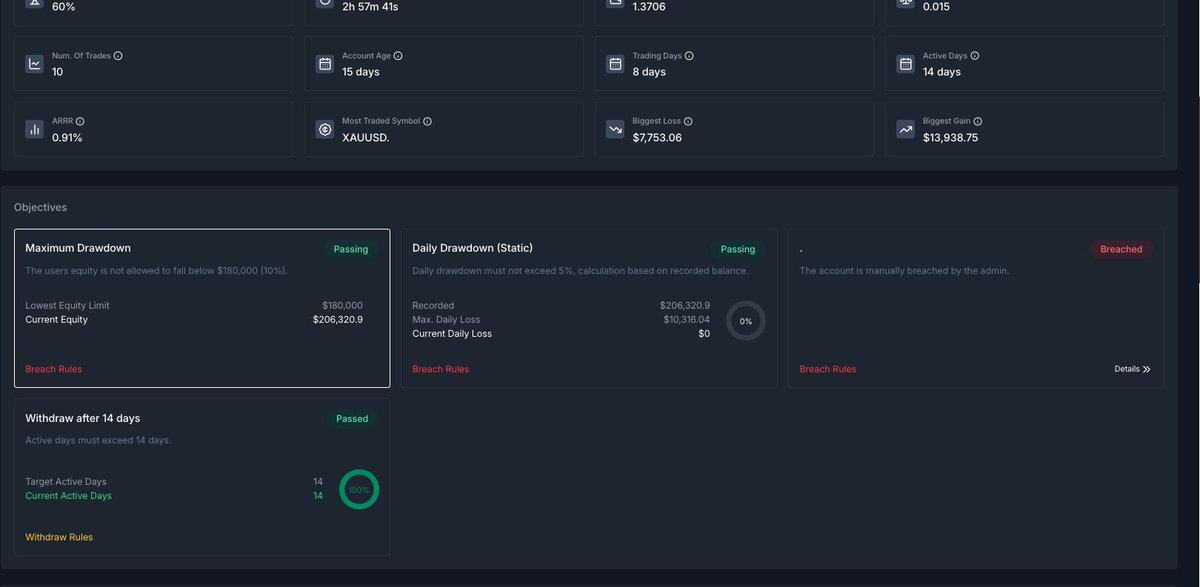Click the Recorded balance value $206,320.9
Viewport: 1200px width, 587px height.
685,305
